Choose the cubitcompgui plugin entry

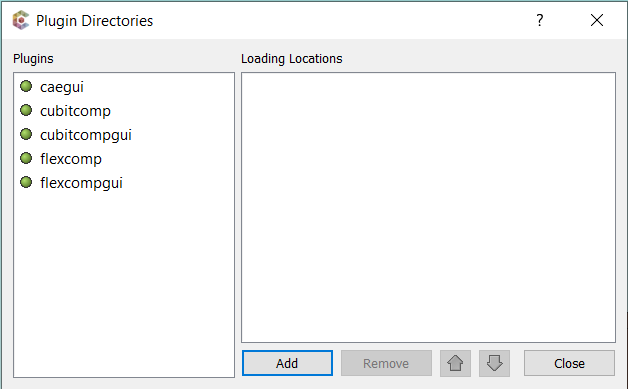(86, 135)
